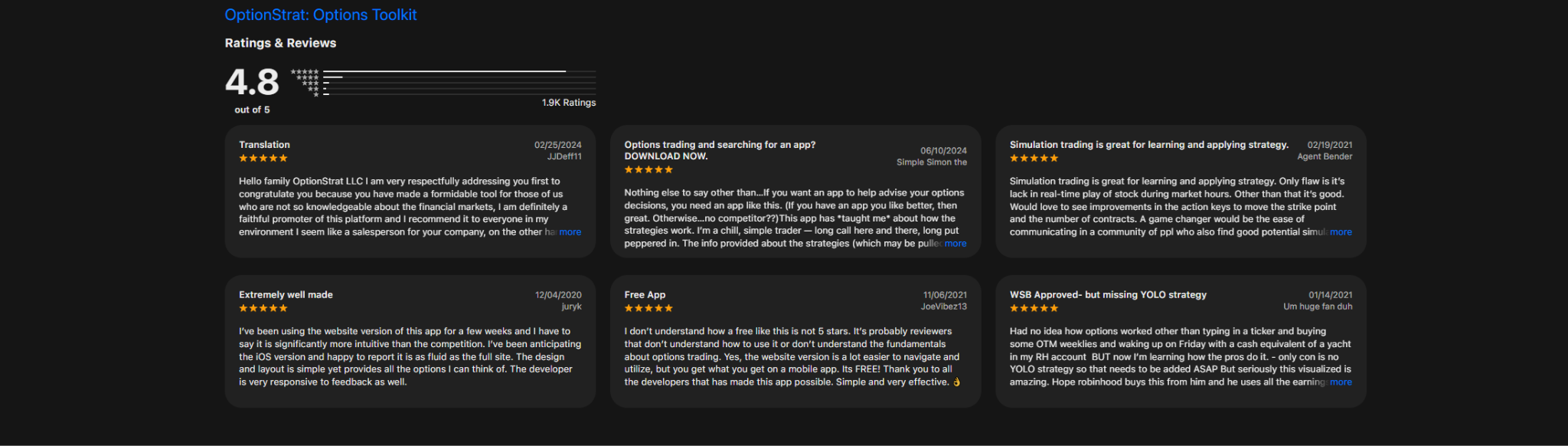Select the Ratings & Reviews heading
This screenshot has width=1568, height=446.
click(280, 43)
